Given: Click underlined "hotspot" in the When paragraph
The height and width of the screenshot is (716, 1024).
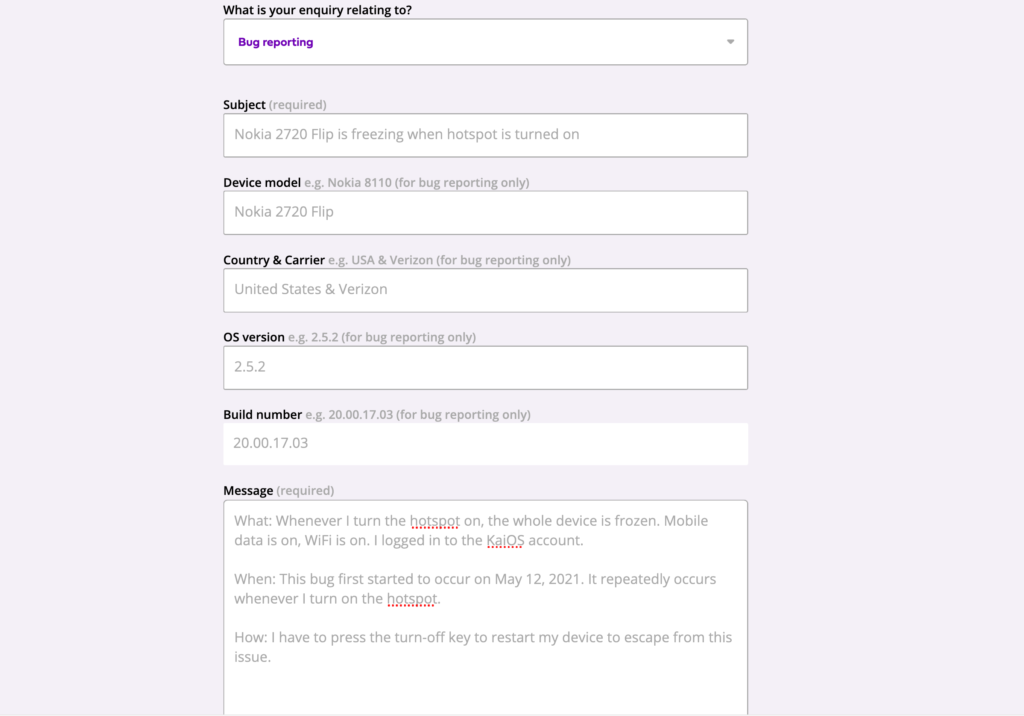Looking at the screenshot, I should point(411,598).
